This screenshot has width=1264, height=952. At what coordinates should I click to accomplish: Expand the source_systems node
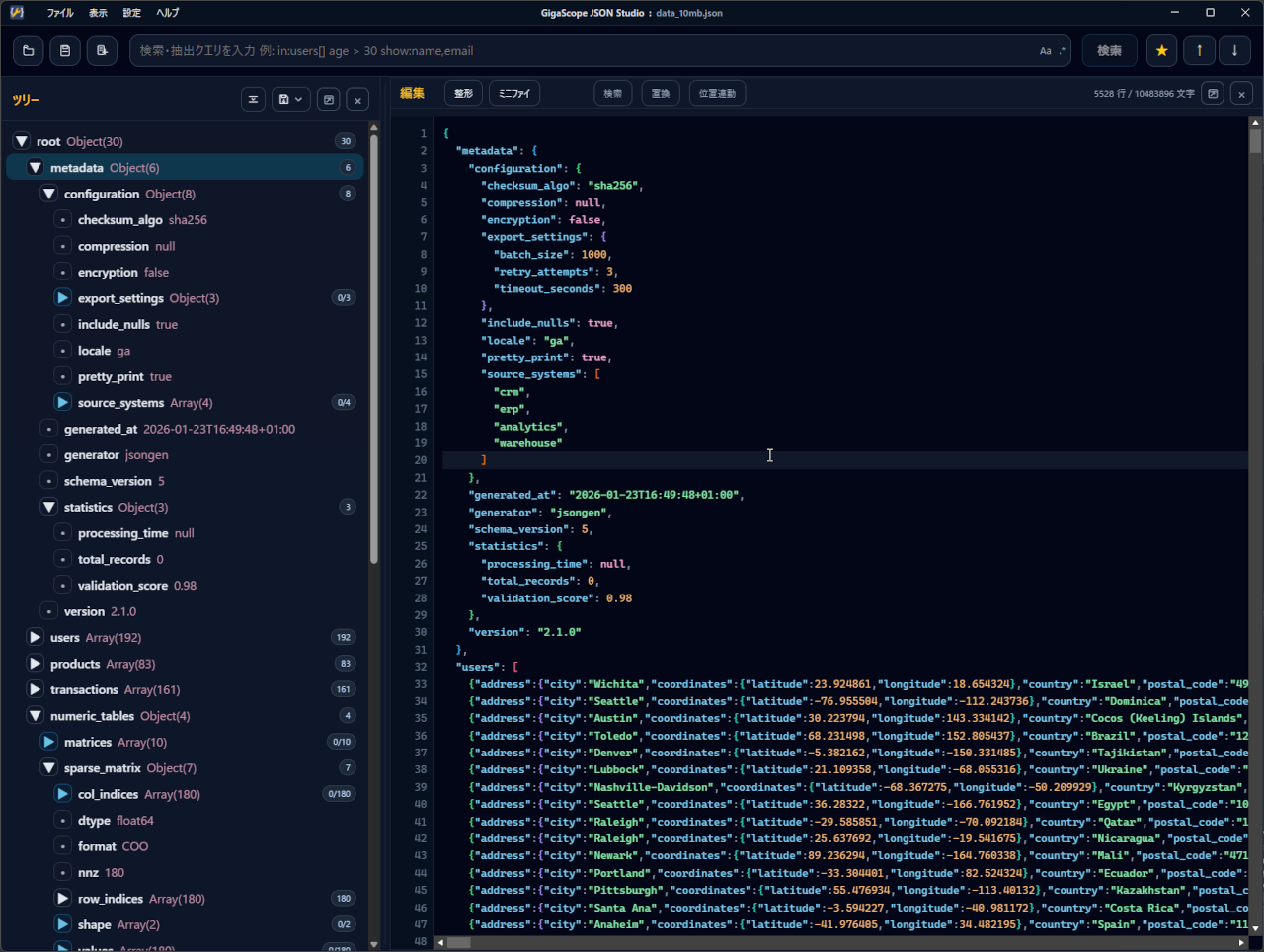point(62,403)
